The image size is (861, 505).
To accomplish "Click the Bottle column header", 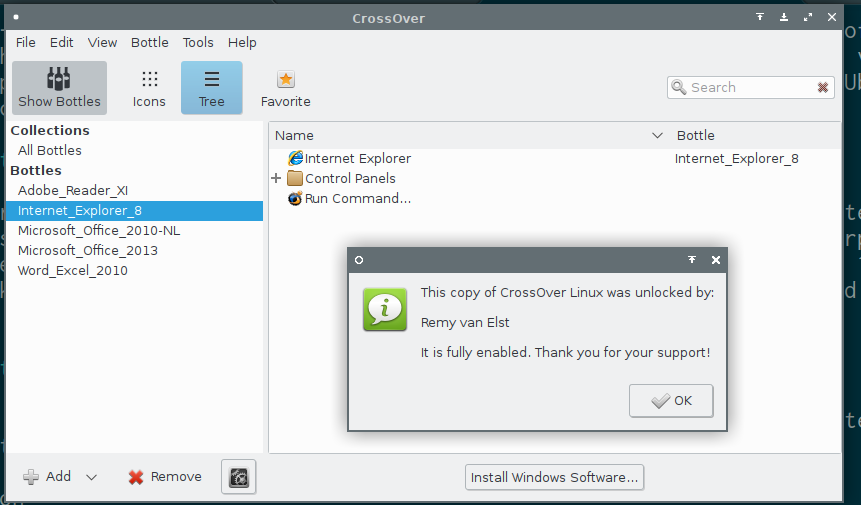I will [x=696, y=136].
